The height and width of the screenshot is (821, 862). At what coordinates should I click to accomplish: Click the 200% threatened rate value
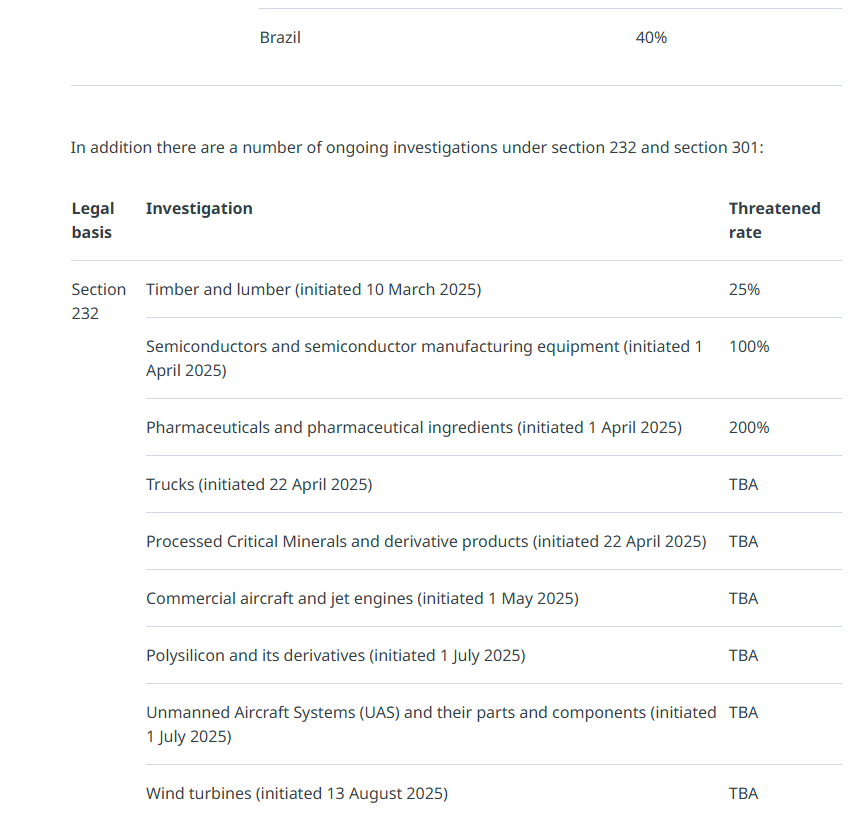click(x=749, y=428)
